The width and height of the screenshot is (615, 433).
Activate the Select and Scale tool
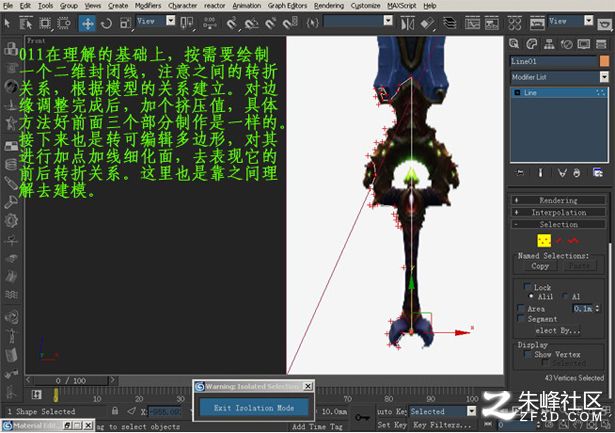(125, 23)
